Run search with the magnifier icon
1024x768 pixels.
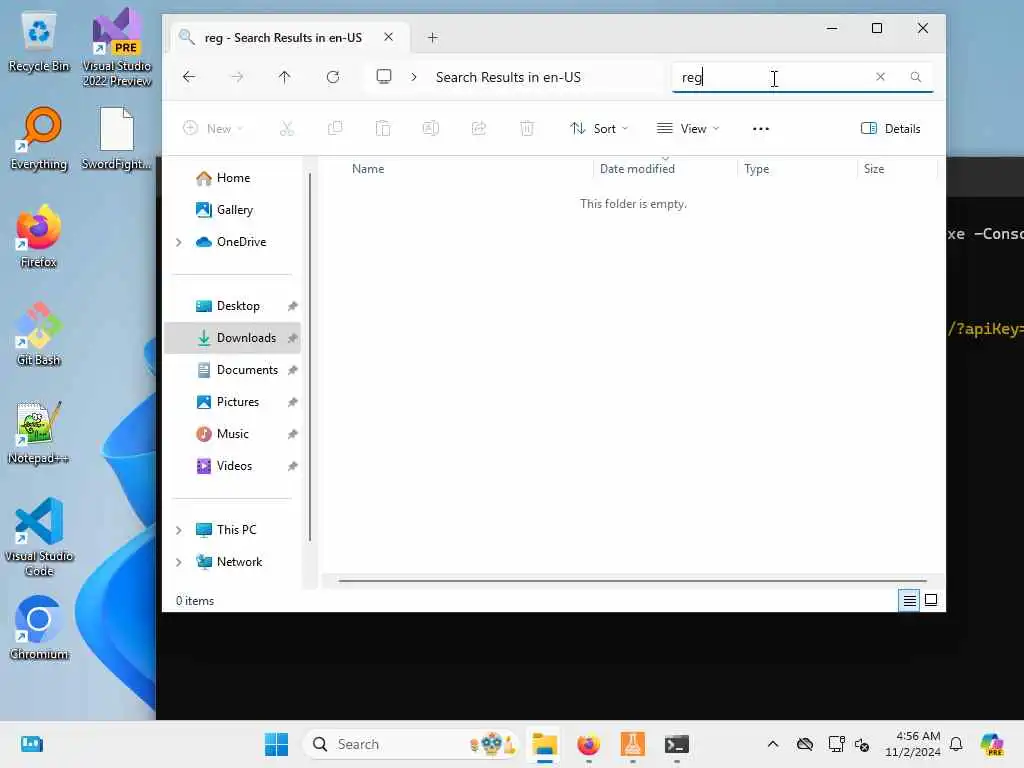916,77
